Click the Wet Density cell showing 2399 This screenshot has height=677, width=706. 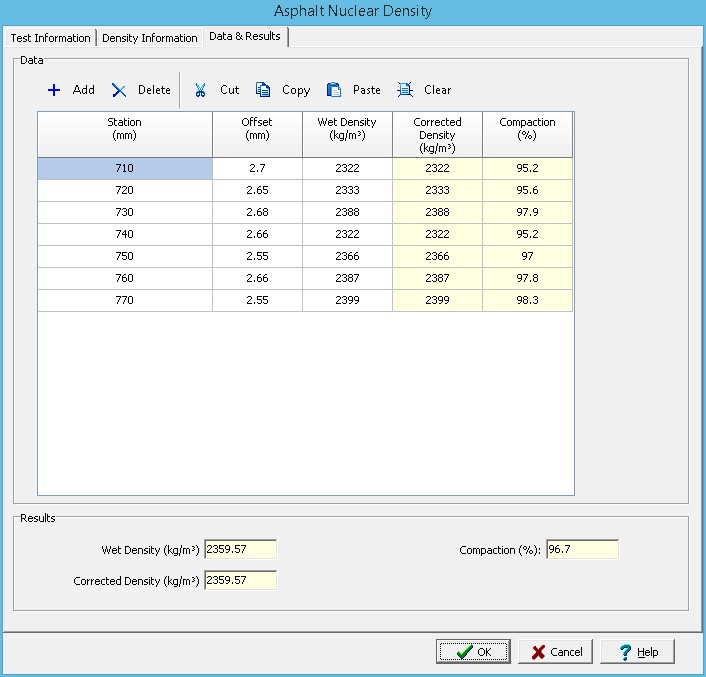pos(347,301)
